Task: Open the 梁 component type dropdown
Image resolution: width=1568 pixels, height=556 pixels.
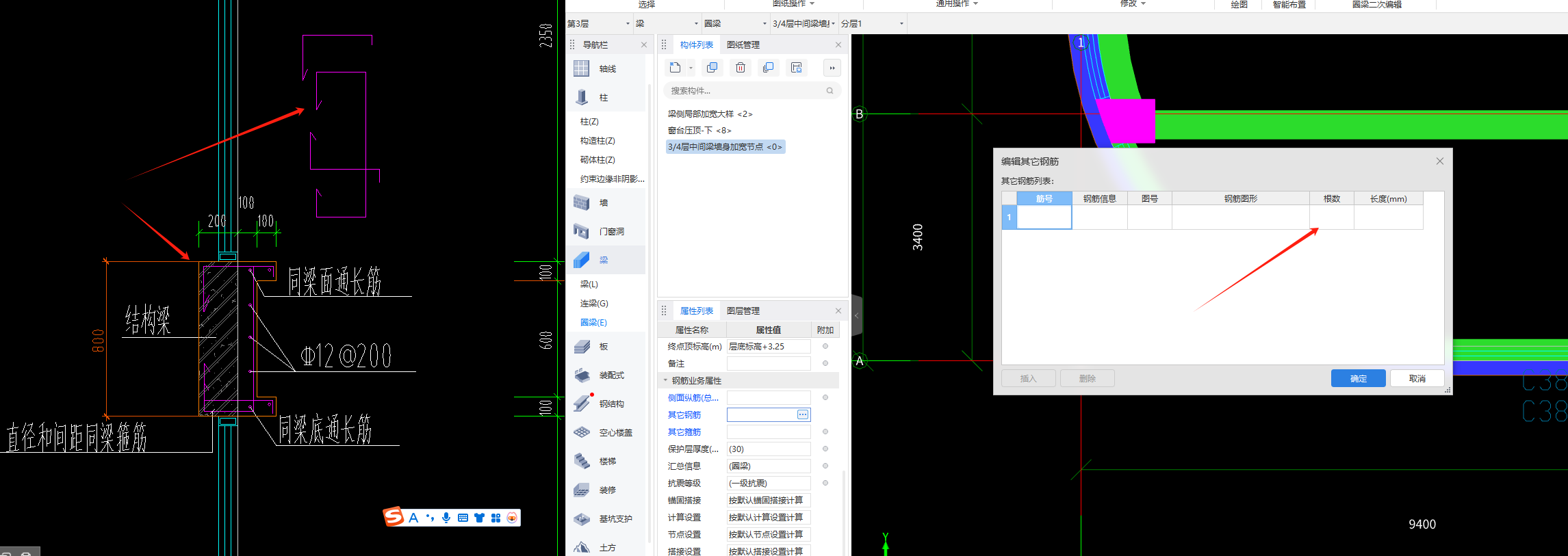Action: 667,23
